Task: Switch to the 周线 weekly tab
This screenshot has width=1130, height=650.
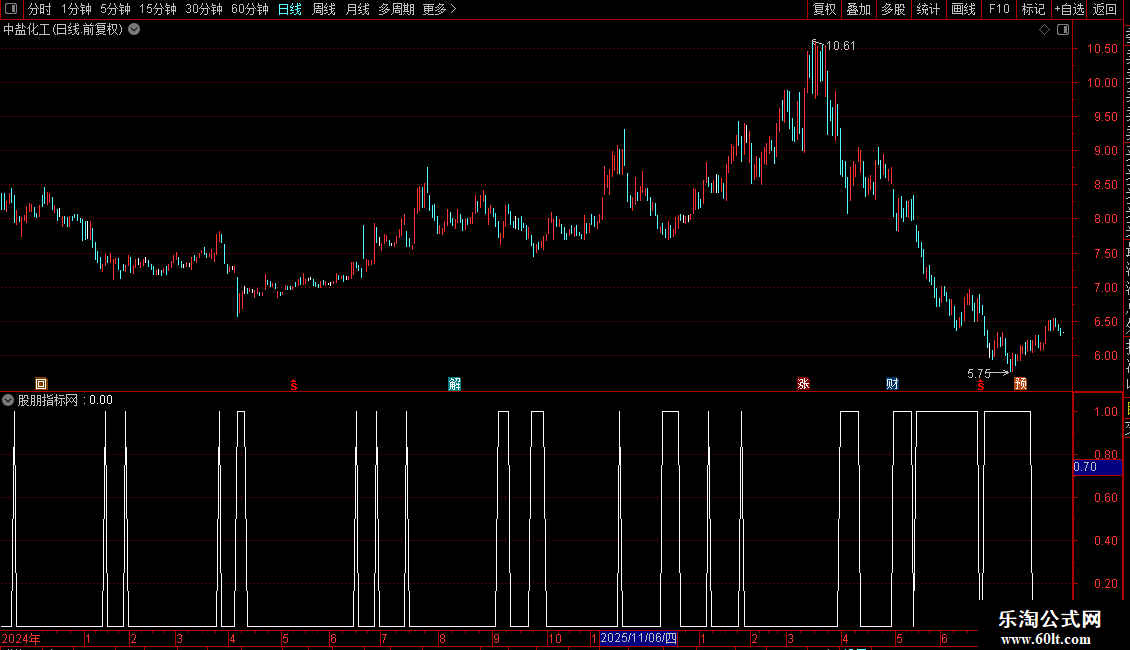Action: click(x=324, y=9)
